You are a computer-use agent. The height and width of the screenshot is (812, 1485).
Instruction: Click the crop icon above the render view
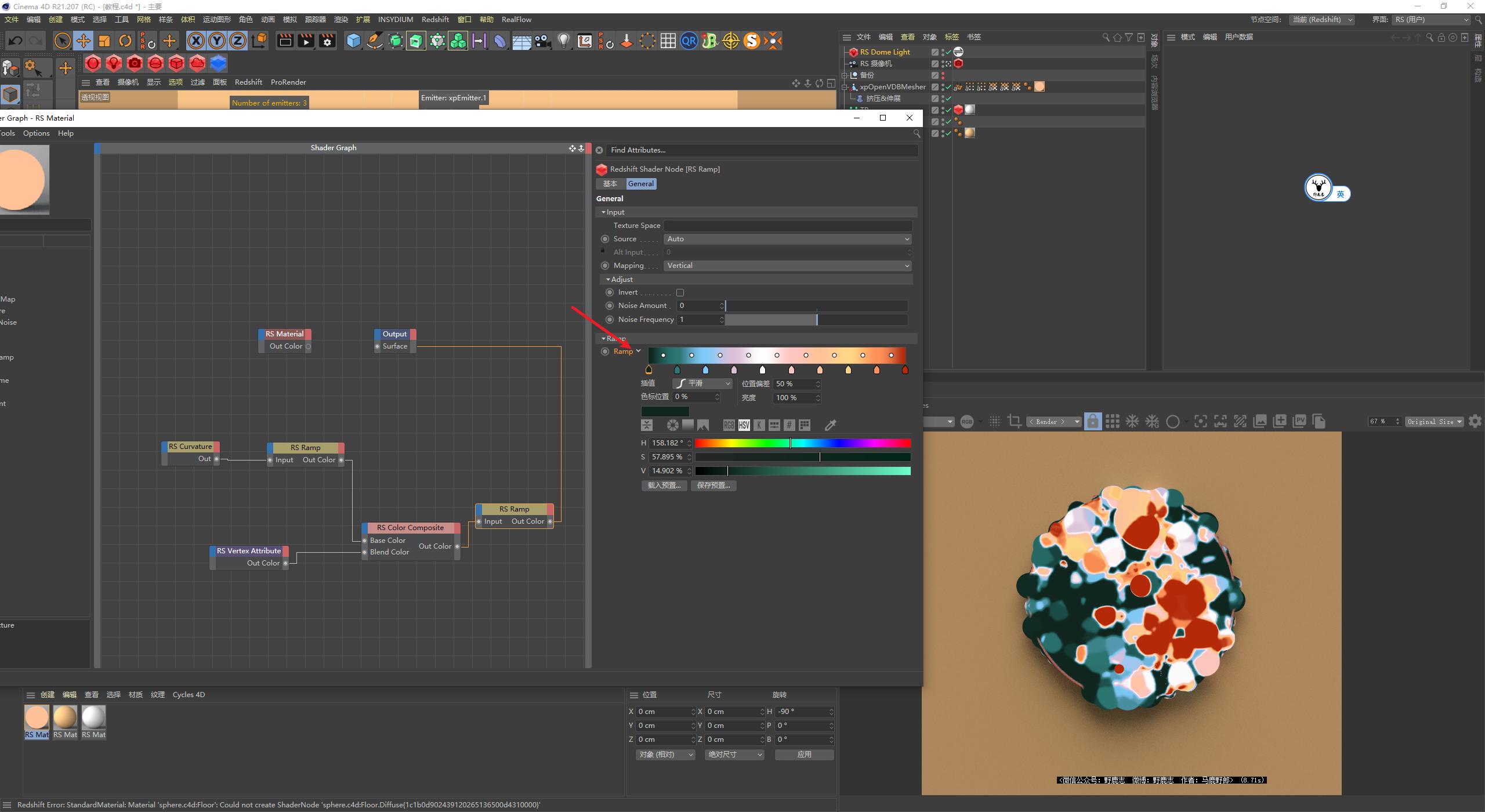tap(1015, 421)
